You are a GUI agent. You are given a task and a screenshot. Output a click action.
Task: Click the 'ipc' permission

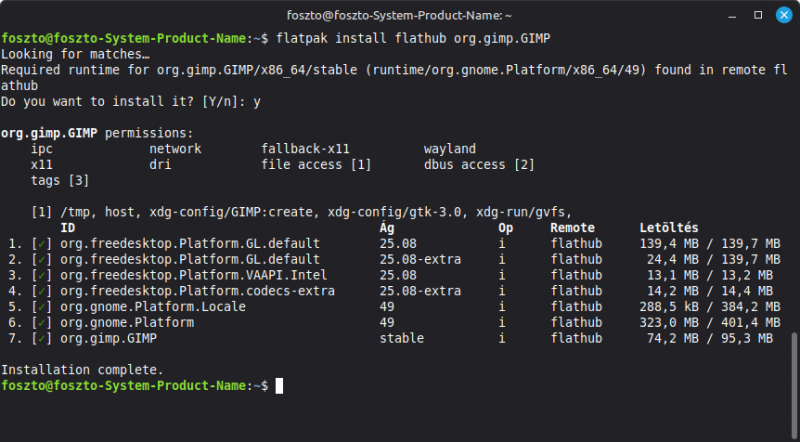(x=42, y=149)
